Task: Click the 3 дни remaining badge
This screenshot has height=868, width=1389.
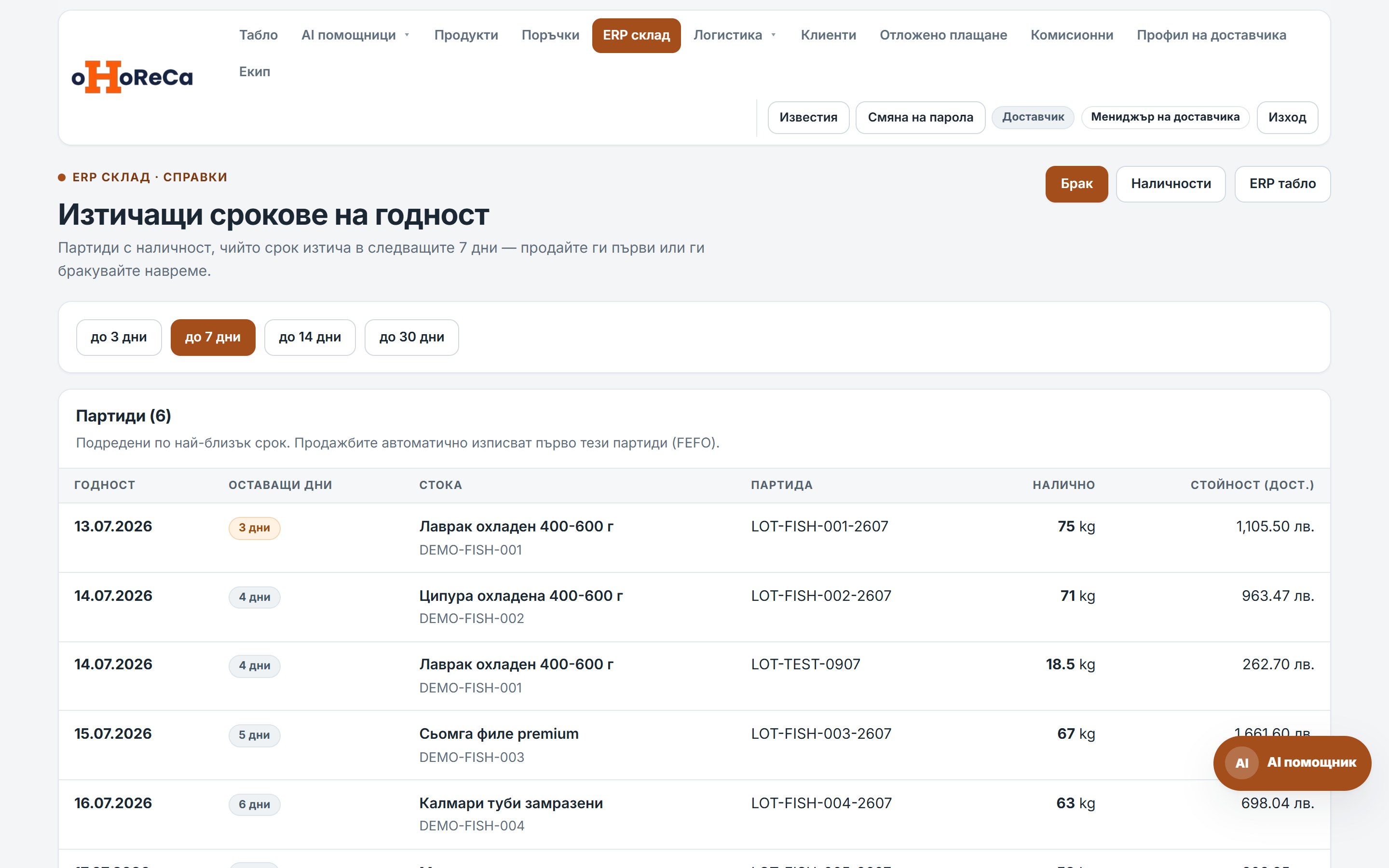Action: point(254,528)
